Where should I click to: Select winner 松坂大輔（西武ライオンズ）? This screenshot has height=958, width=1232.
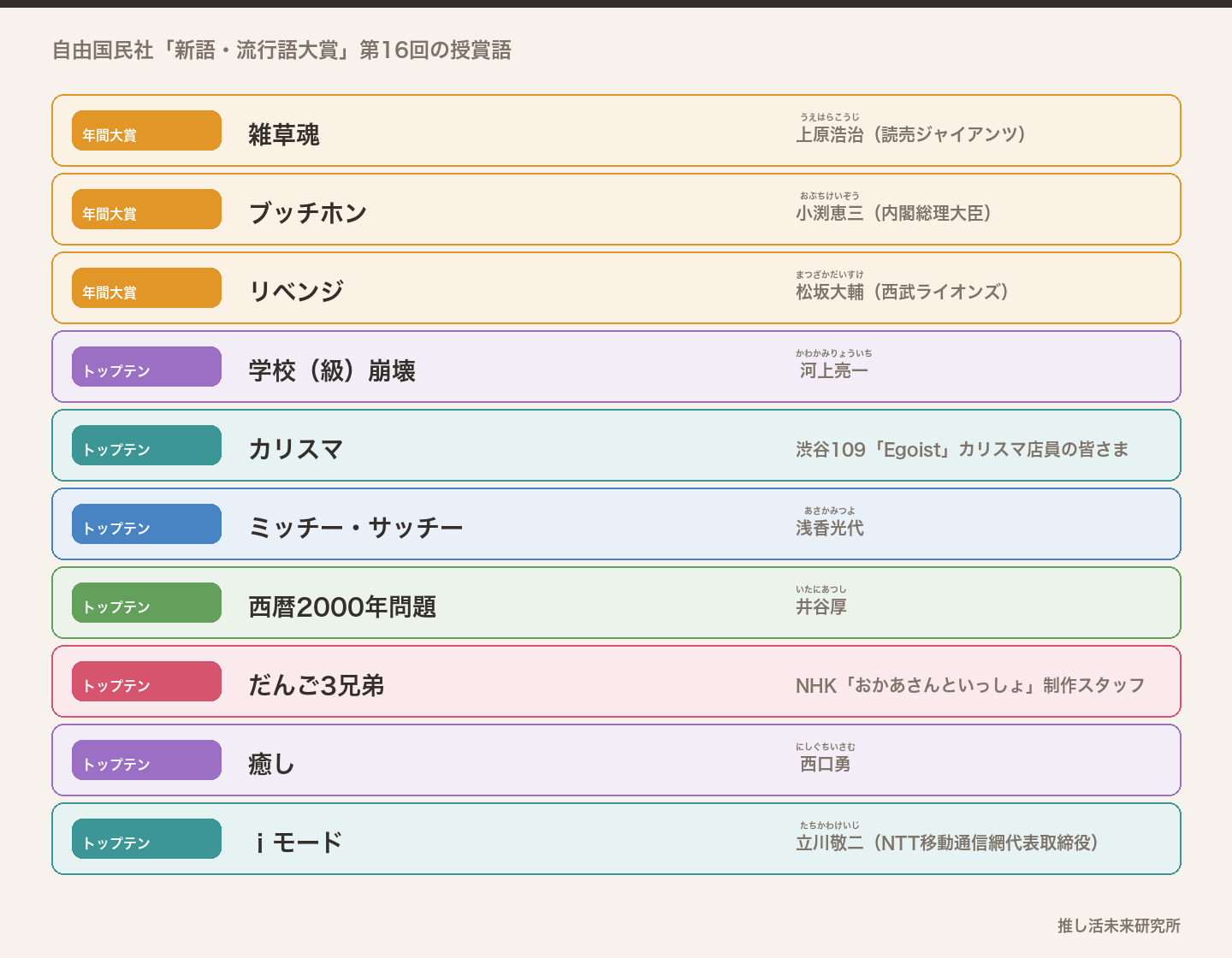(x=903, y=292)
